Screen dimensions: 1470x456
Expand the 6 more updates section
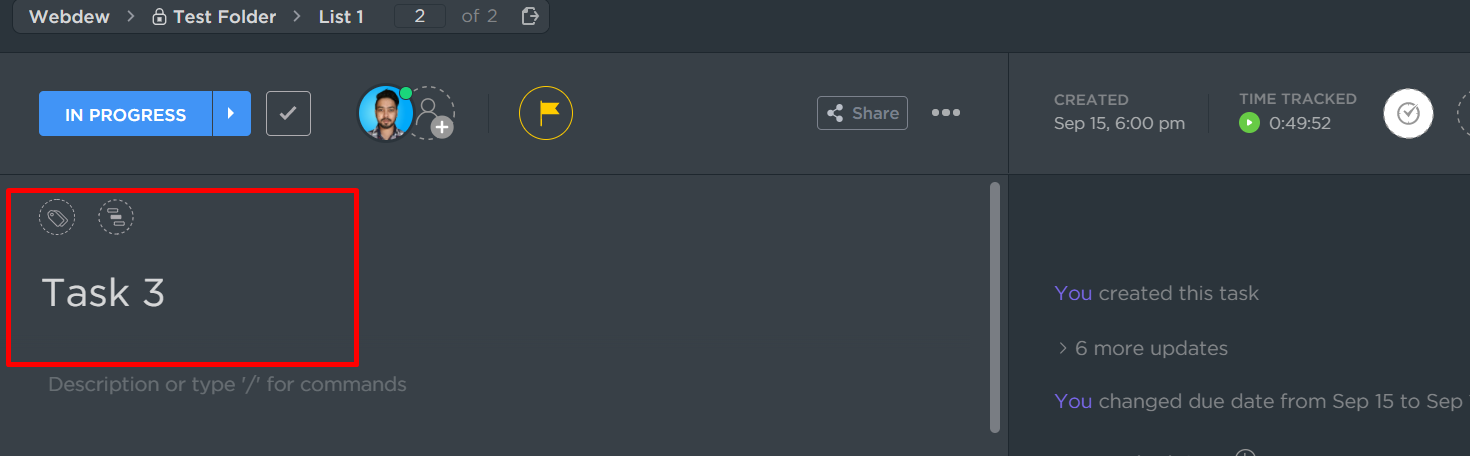[x=1141, y=348]
